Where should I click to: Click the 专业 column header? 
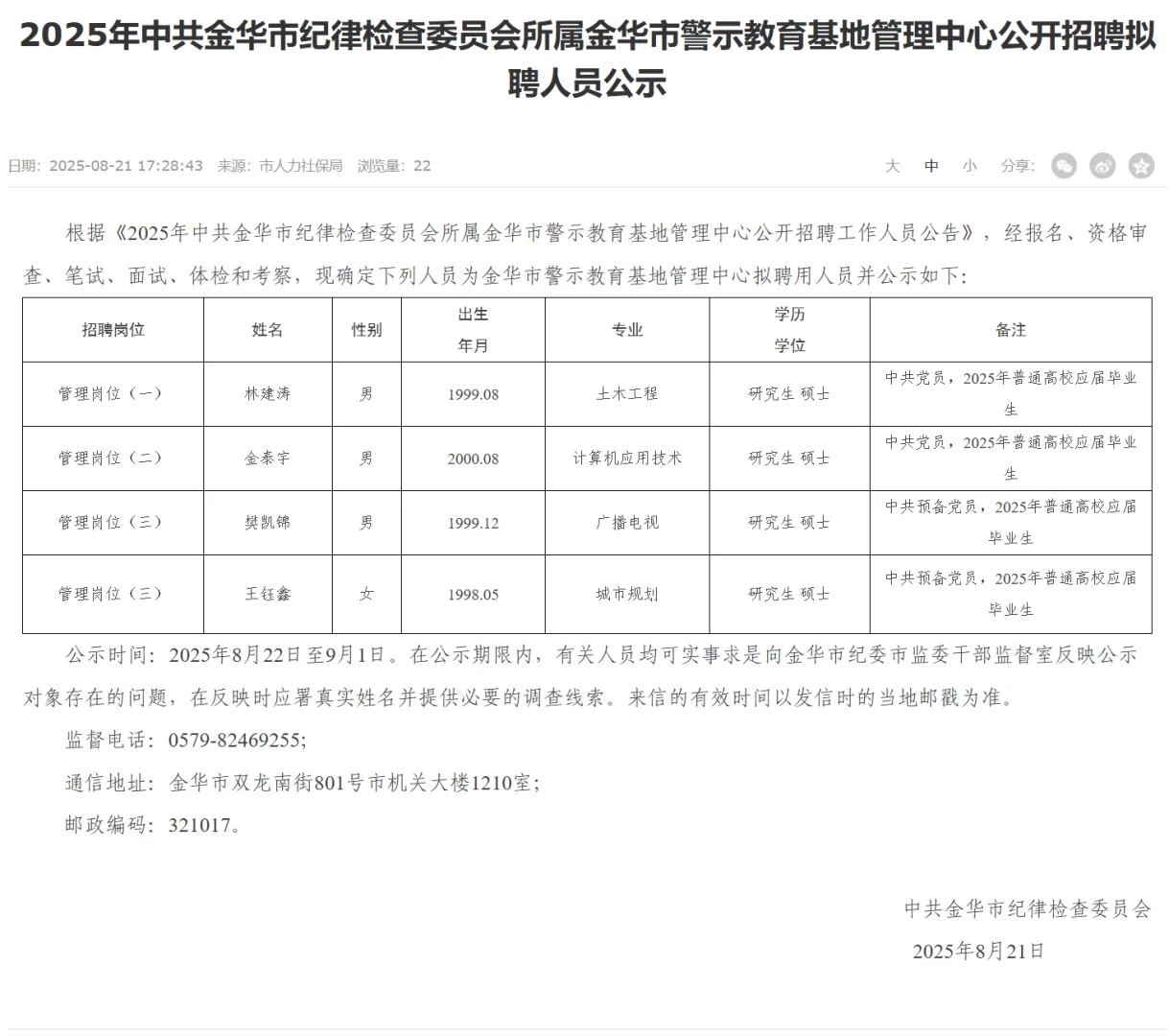coord(627,330)
